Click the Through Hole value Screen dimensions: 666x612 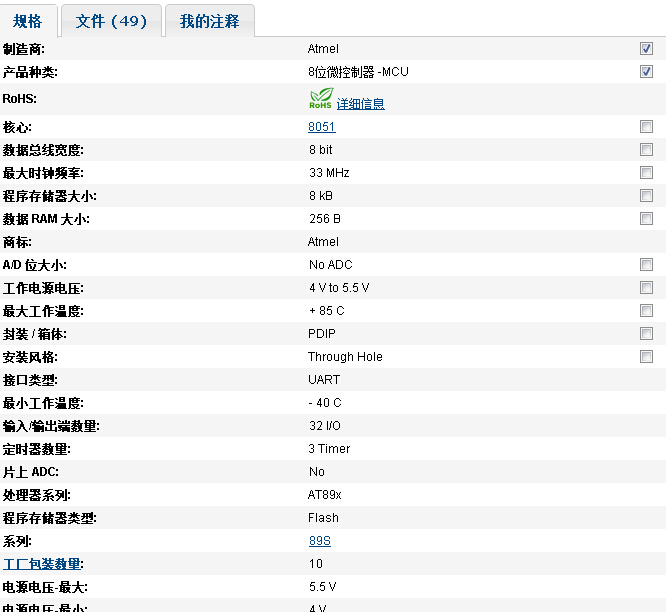coord(345,357)
